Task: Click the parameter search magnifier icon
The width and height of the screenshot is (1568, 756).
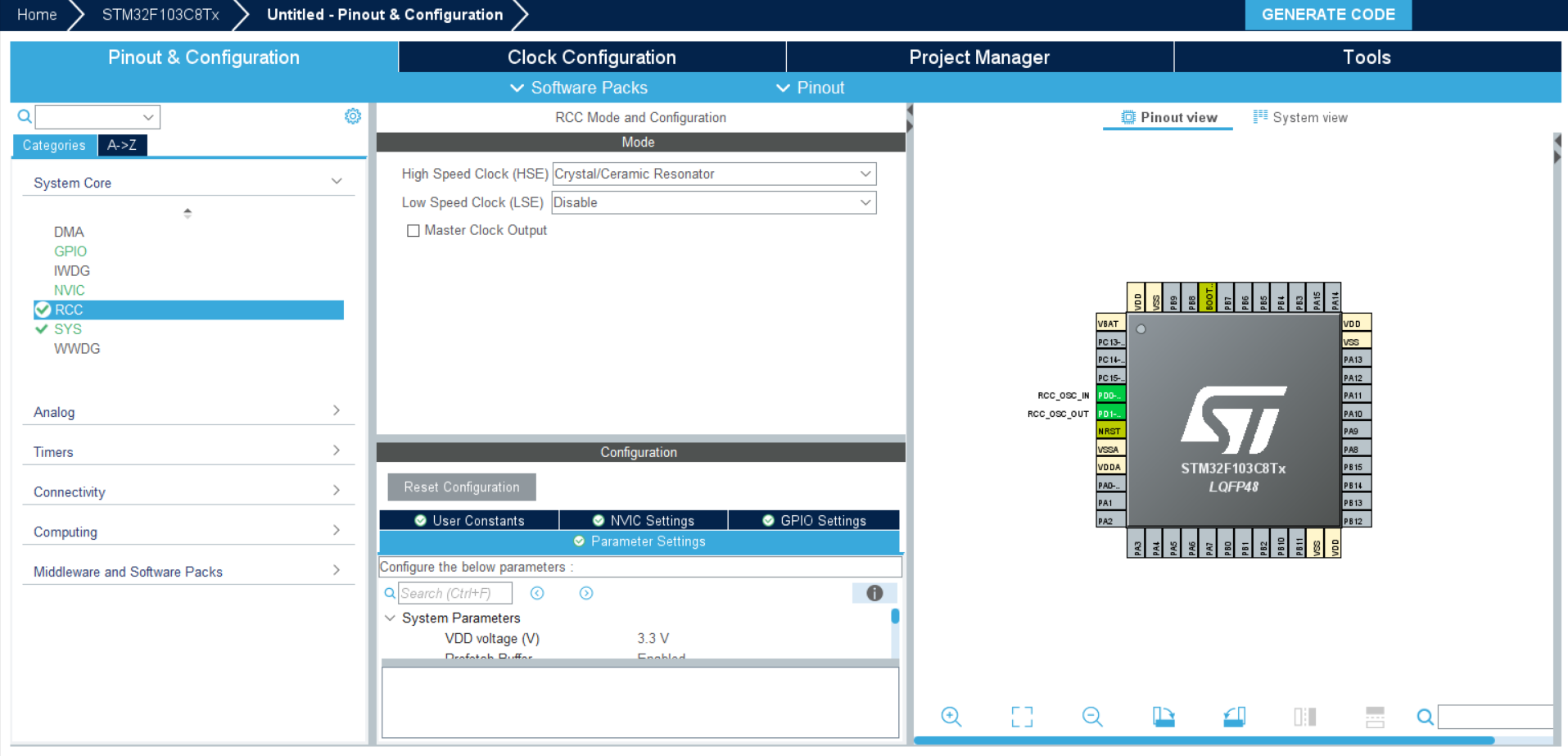Action: 390,593
